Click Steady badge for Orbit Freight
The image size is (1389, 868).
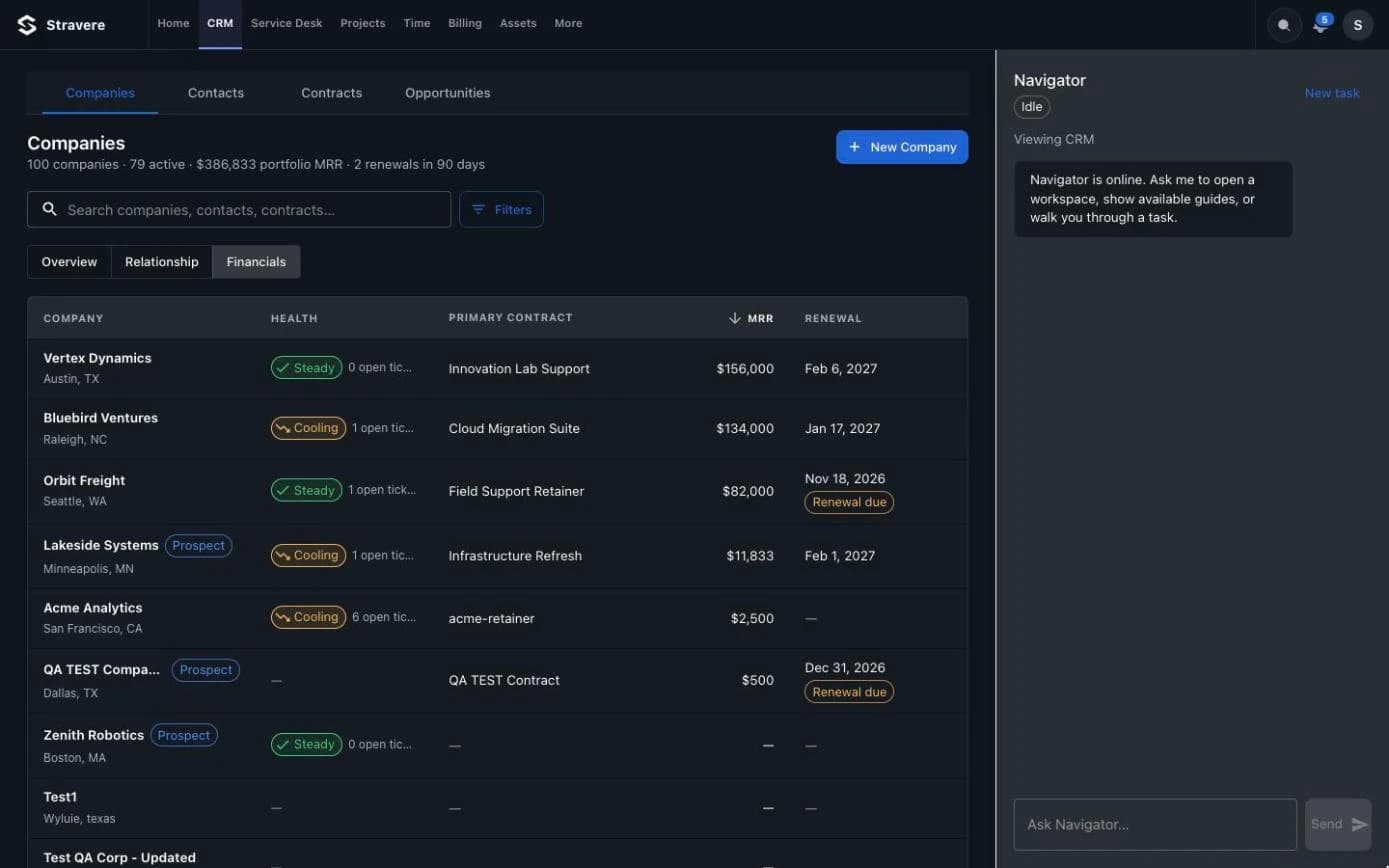(x=306, y=490)
